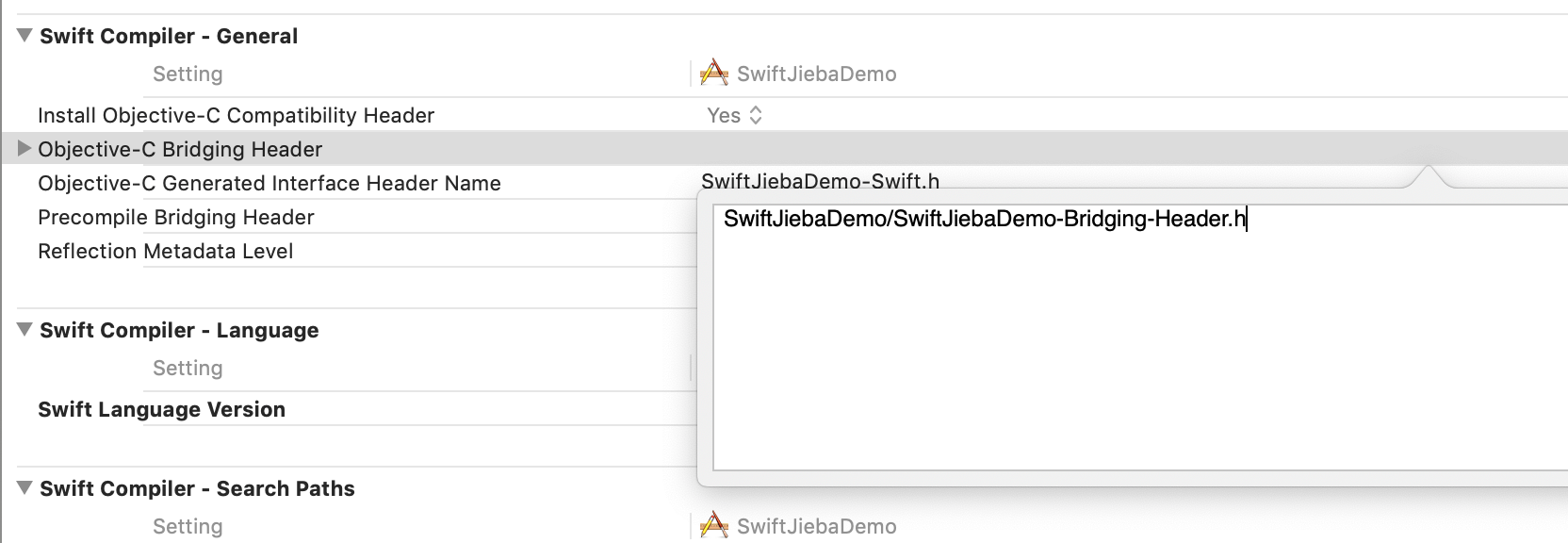Open the Yes popup for Install Compatibility Header
The width and height of the screenshot is (1568, 543).
click(x=735, y=115)
